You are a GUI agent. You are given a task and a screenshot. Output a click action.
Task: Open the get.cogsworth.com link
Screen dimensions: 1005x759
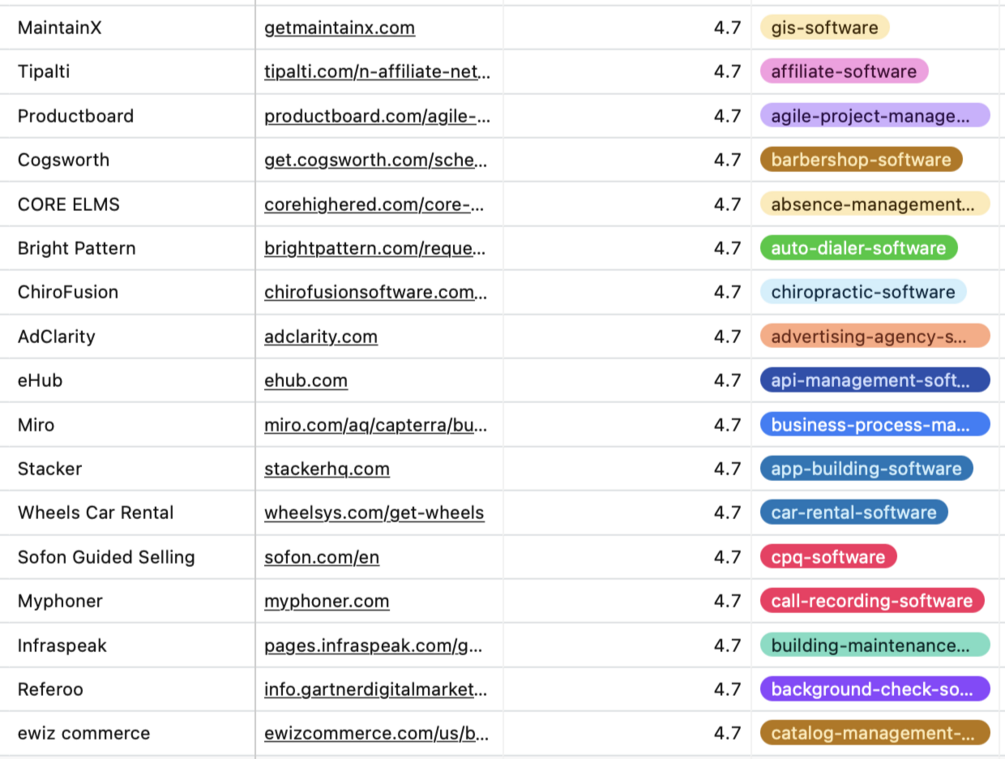(x=376, y=160)
